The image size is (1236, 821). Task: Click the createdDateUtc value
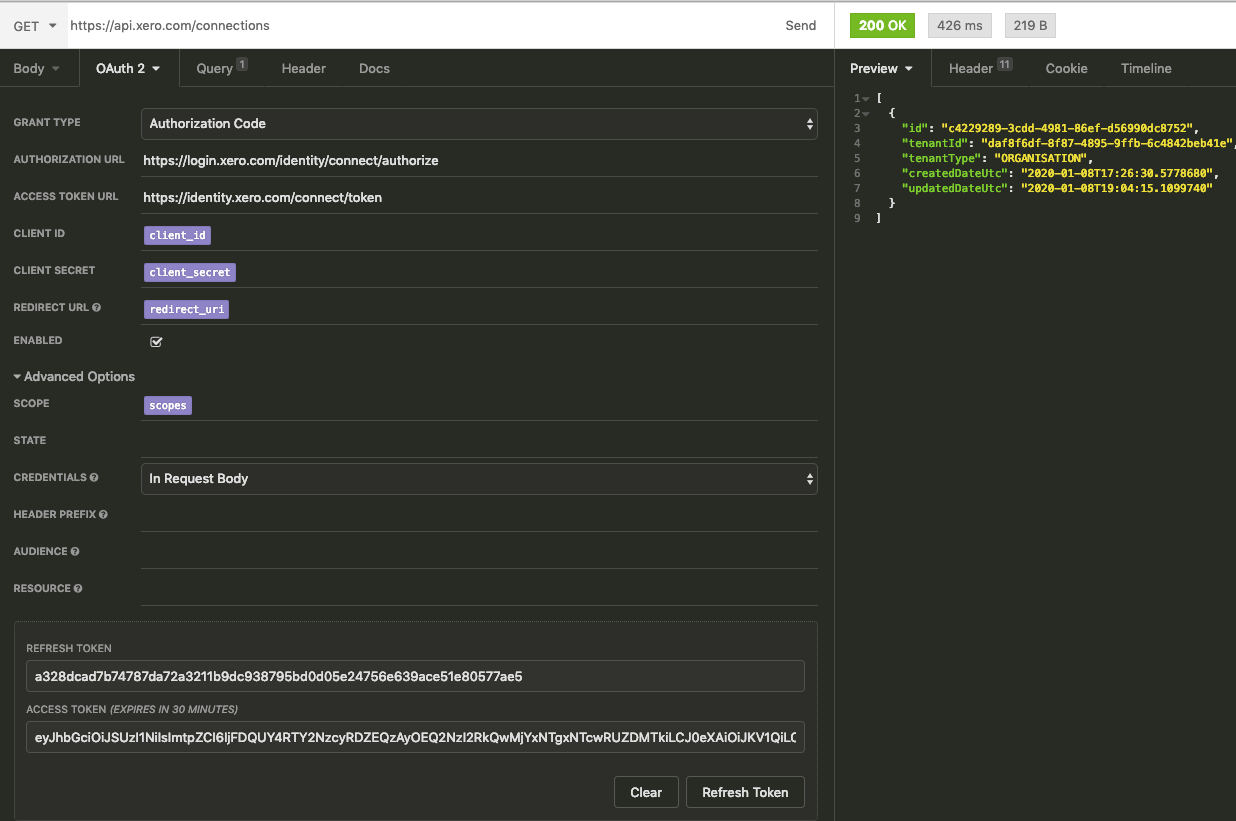[x=1116, y=173]
